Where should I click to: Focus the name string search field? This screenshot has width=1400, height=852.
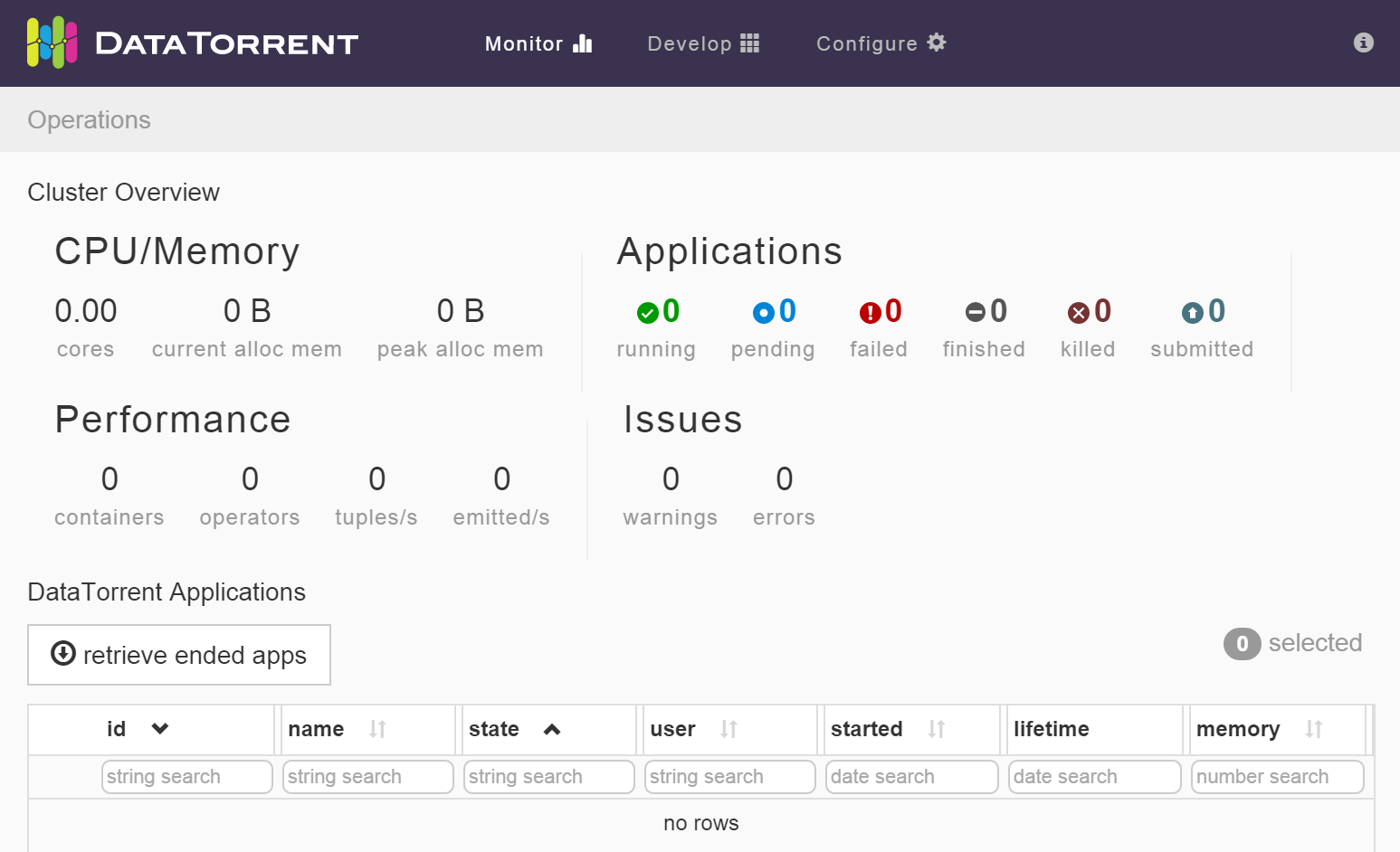click(368, 777)
